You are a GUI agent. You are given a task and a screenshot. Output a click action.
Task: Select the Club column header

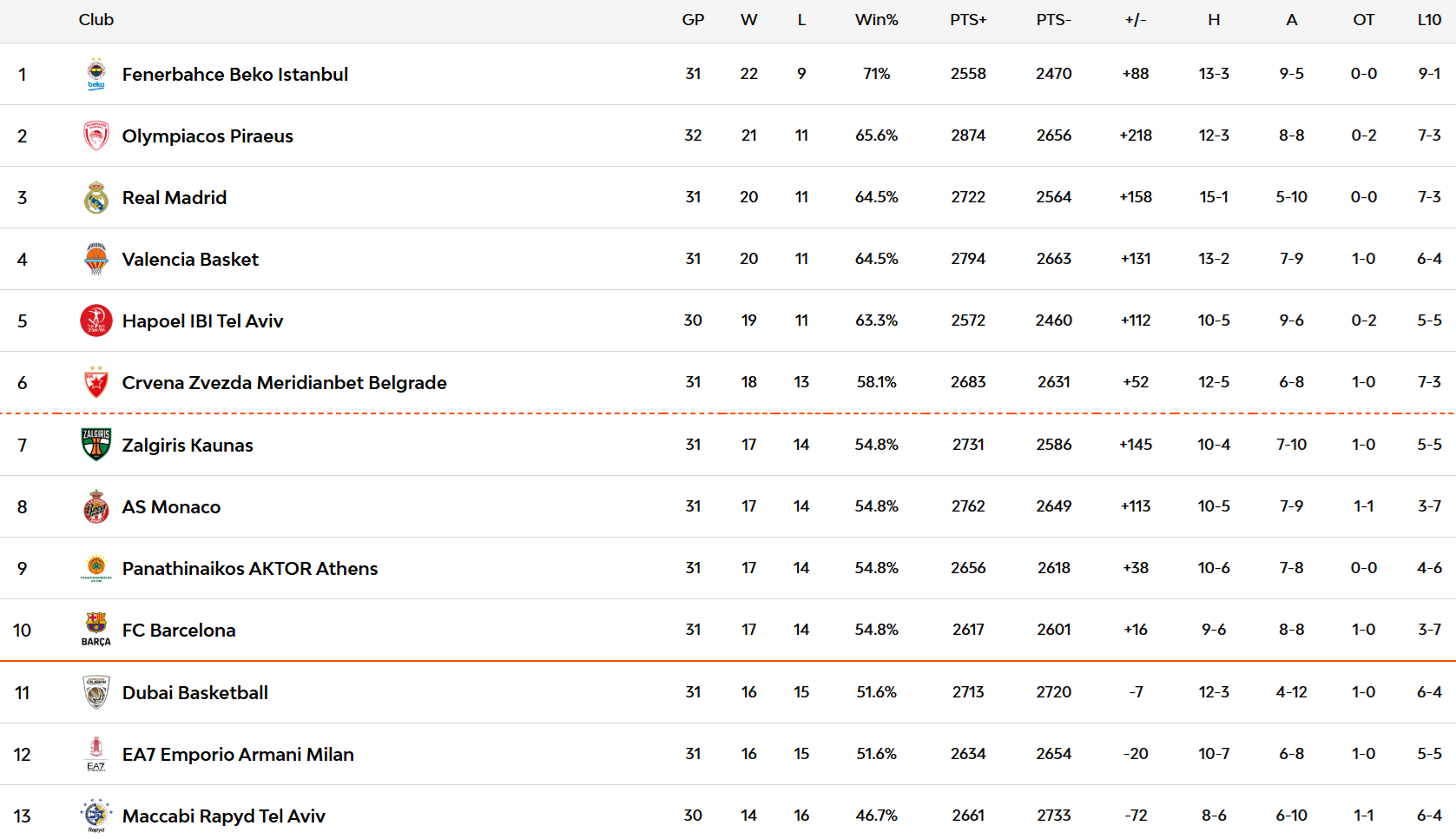tap(96, 20)
